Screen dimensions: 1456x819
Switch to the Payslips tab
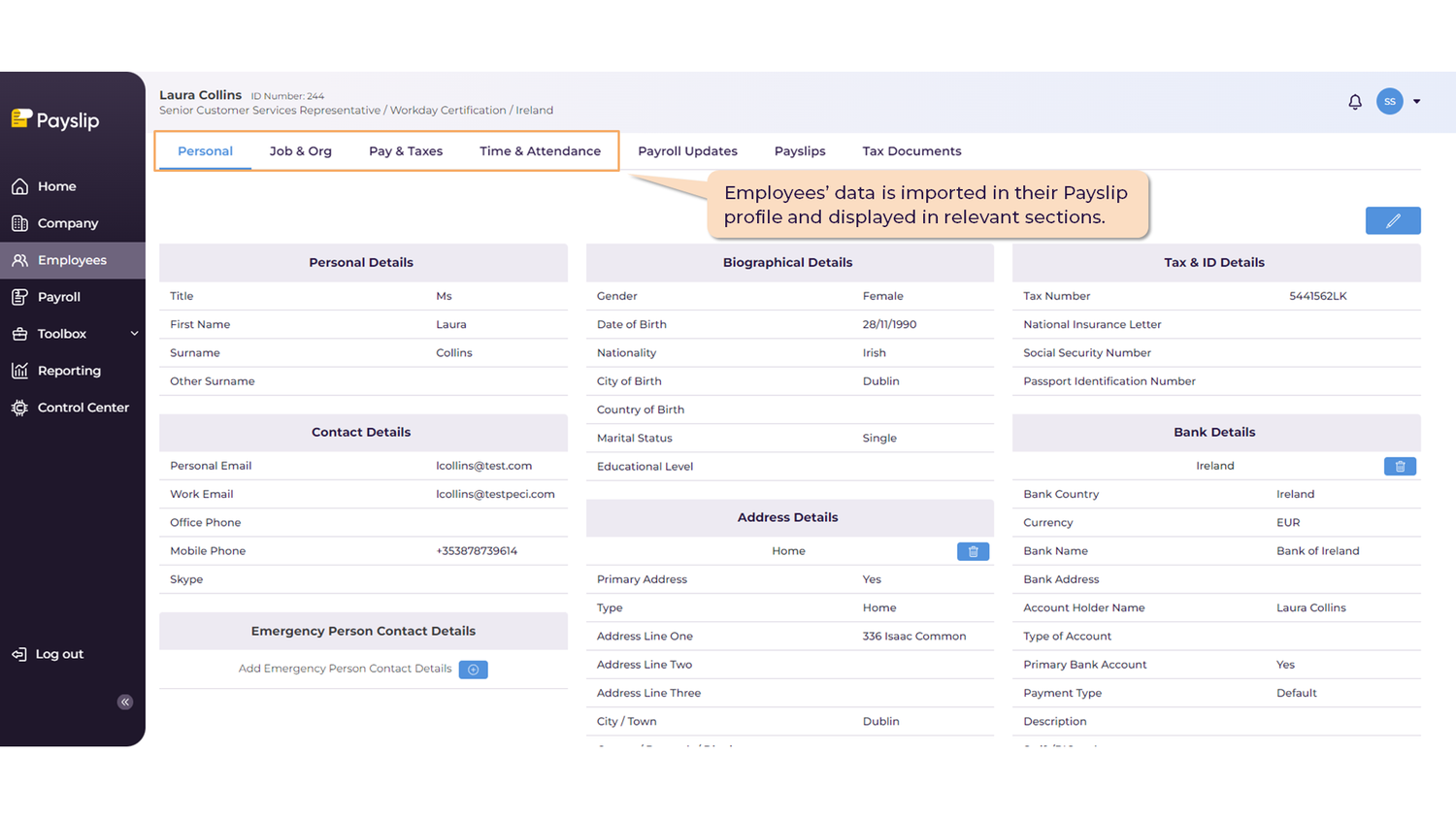coord(799,150)
